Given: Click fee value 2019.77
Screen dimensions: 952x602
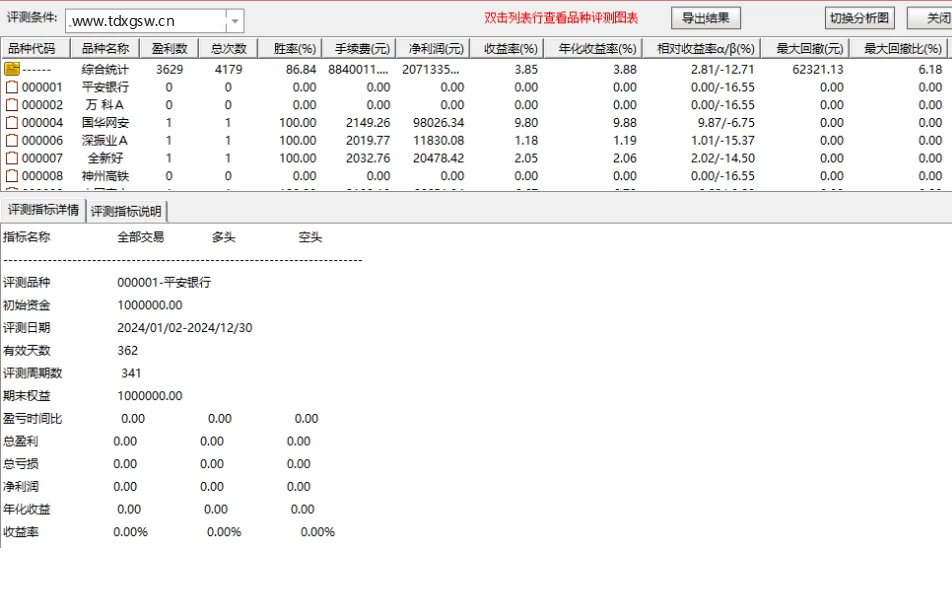Looking at the screenshot, I should (x=368, y=141).
